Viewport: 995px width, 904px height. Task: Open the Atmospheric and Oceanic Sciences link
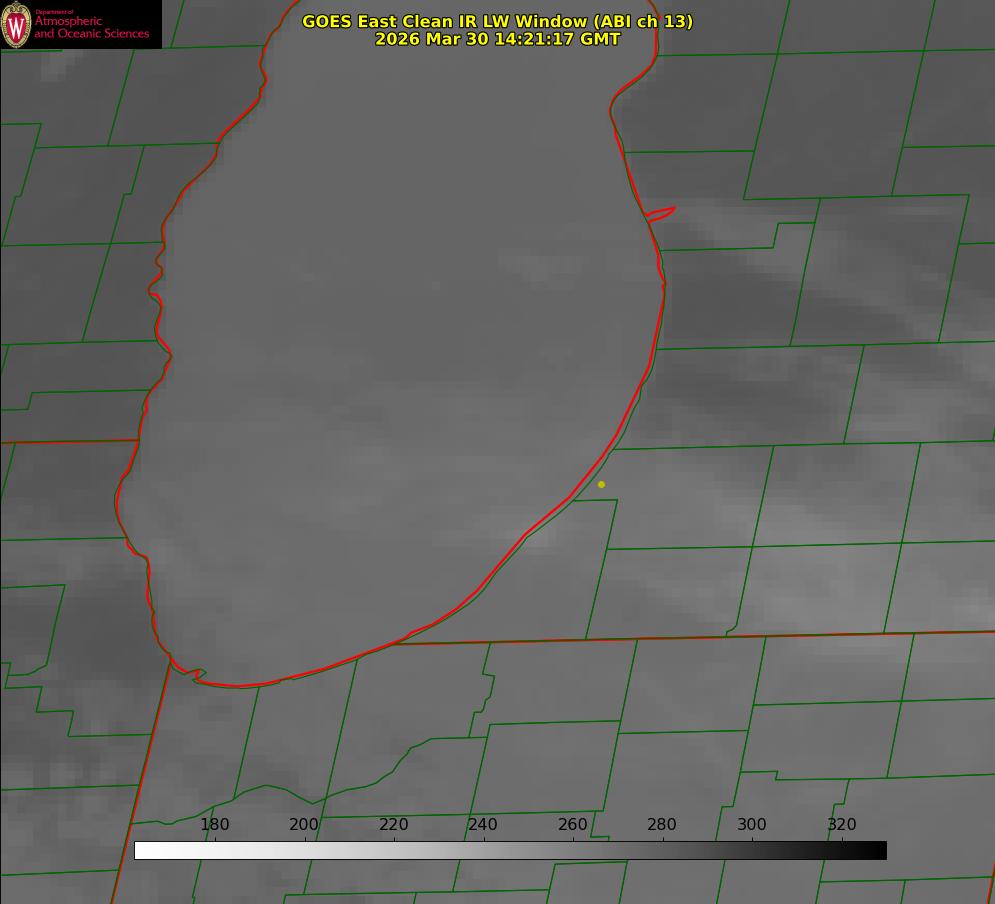click(x=91, y=28)
